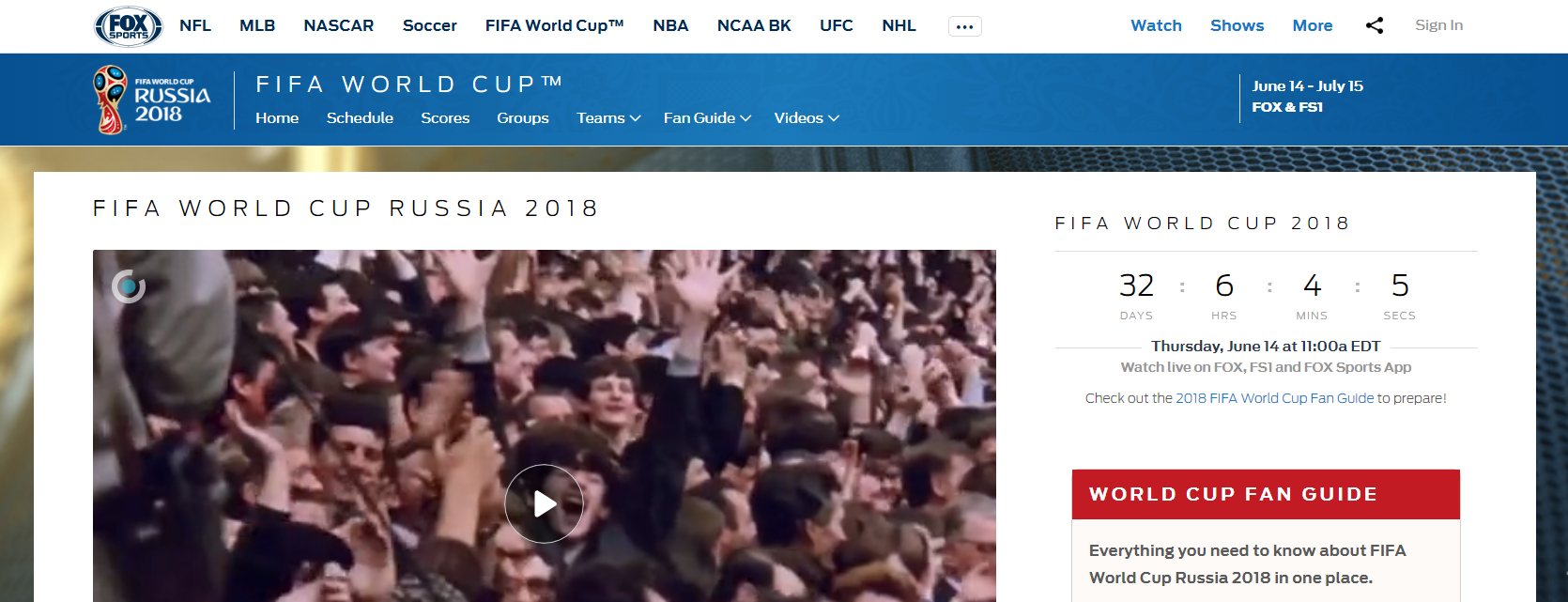Click the Watch link

[x=1156, y=25]
